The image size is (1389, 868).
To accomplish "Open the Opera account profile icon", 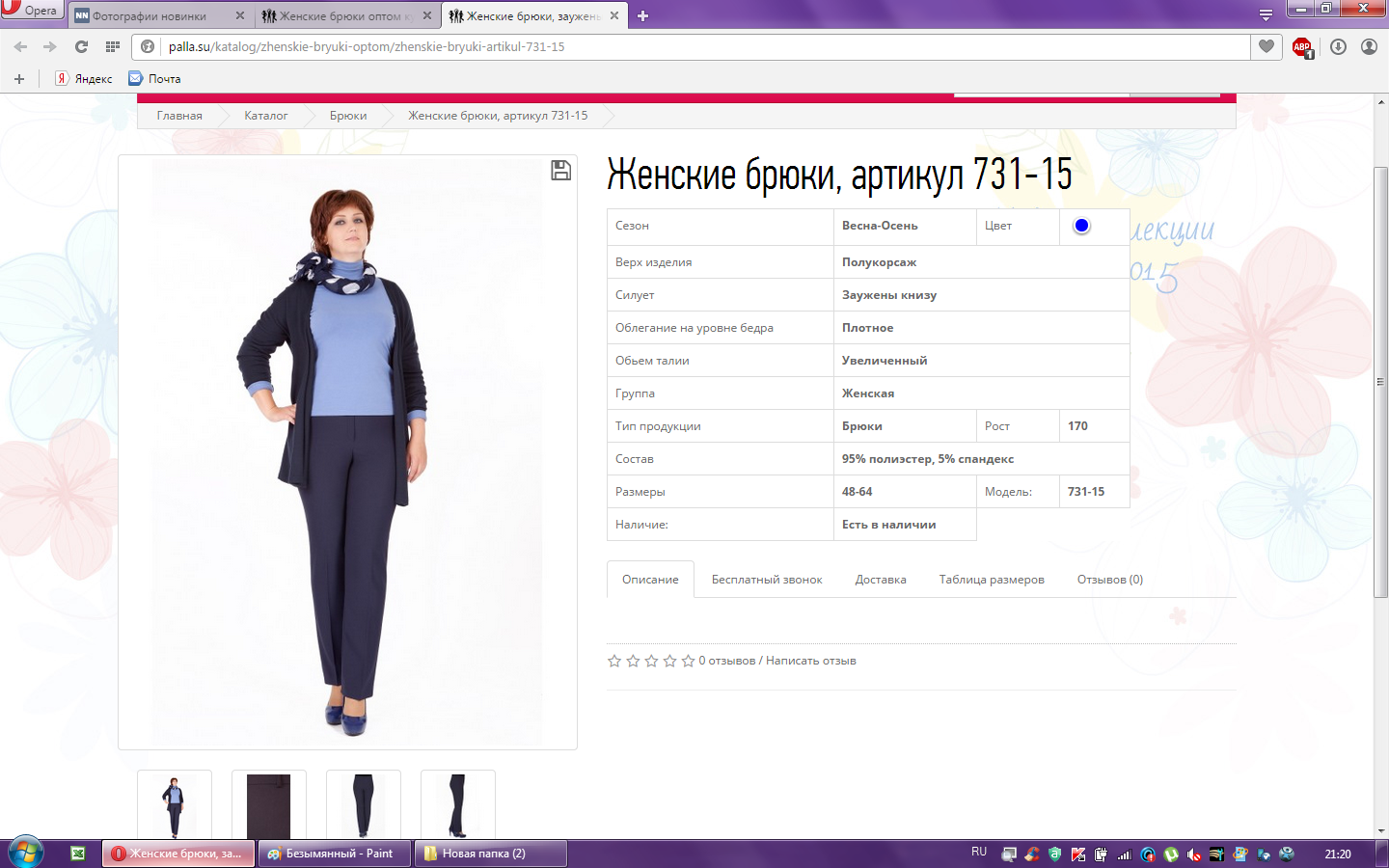I will [x=1369, y=46].
